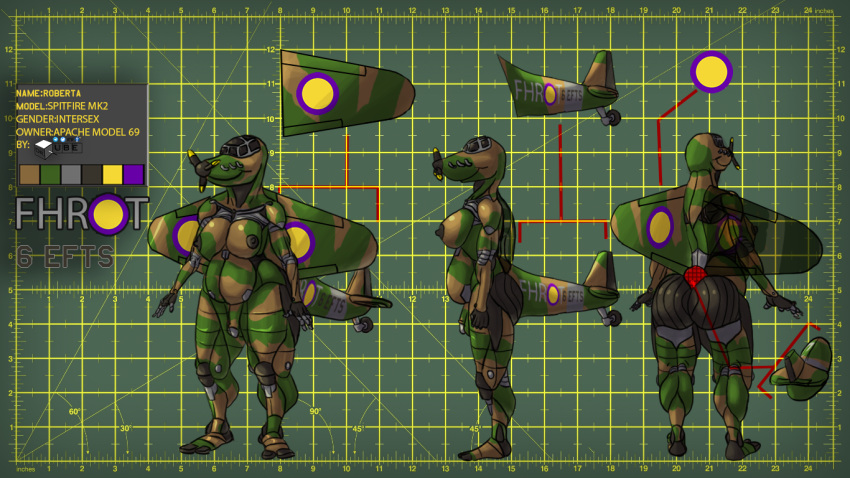850x478 pixels.
Task: Choose the yellow color swatch
Action: (x=112, y=174)
